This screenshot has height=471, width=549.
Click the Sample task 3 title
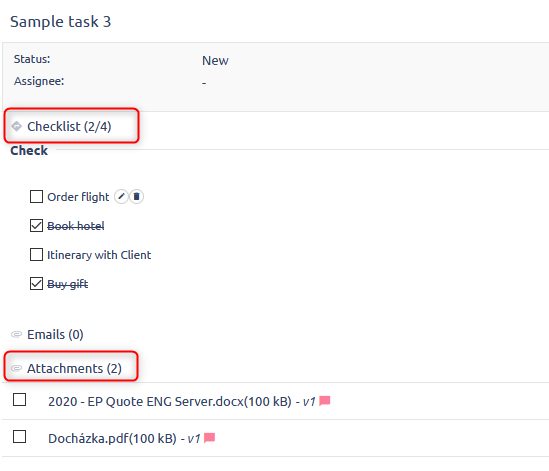pos(61,22)
